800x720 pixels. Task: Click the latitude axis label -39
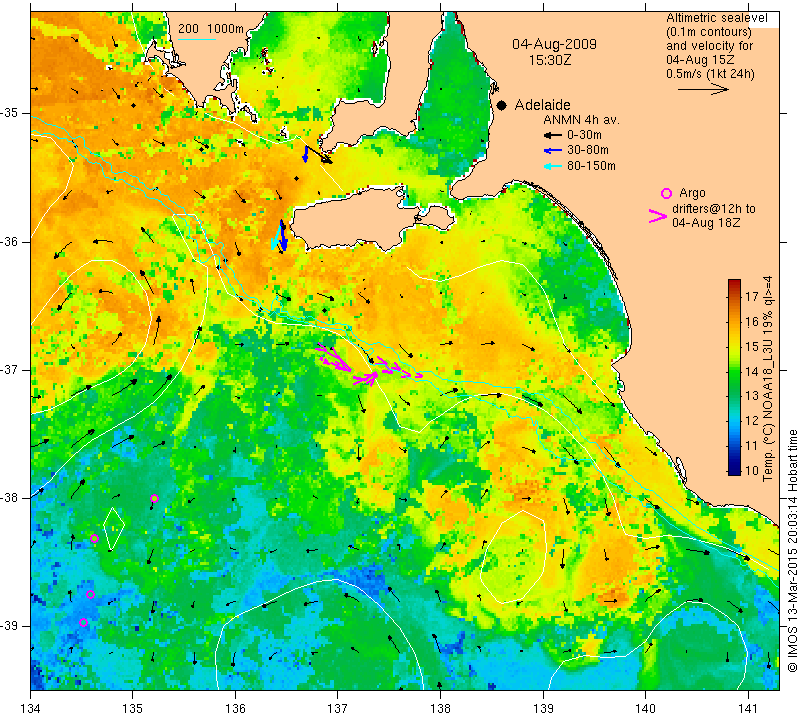pos(9,626)
